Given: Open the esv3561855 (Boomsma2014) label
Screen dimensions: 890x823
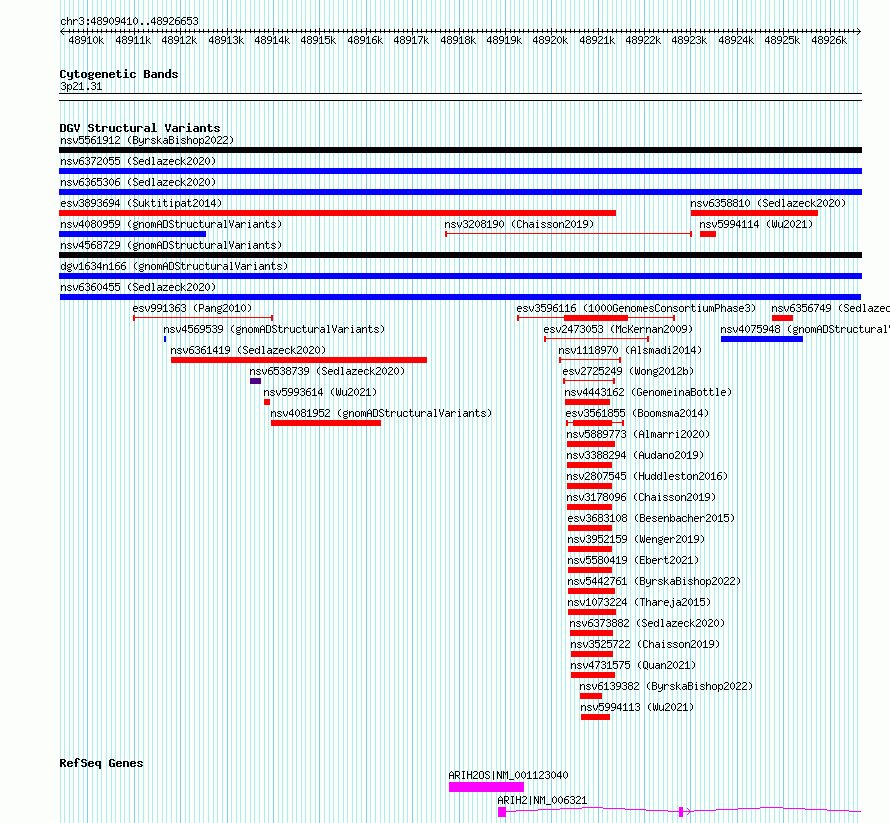Looking at the screenshot, I should coord(637,413).
